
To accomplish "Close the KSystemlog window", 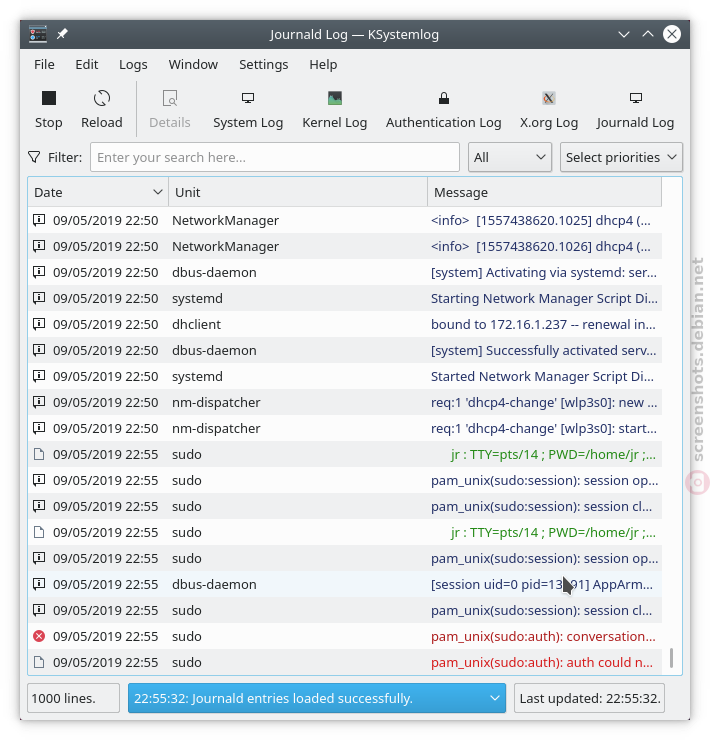I will point(672,34).
